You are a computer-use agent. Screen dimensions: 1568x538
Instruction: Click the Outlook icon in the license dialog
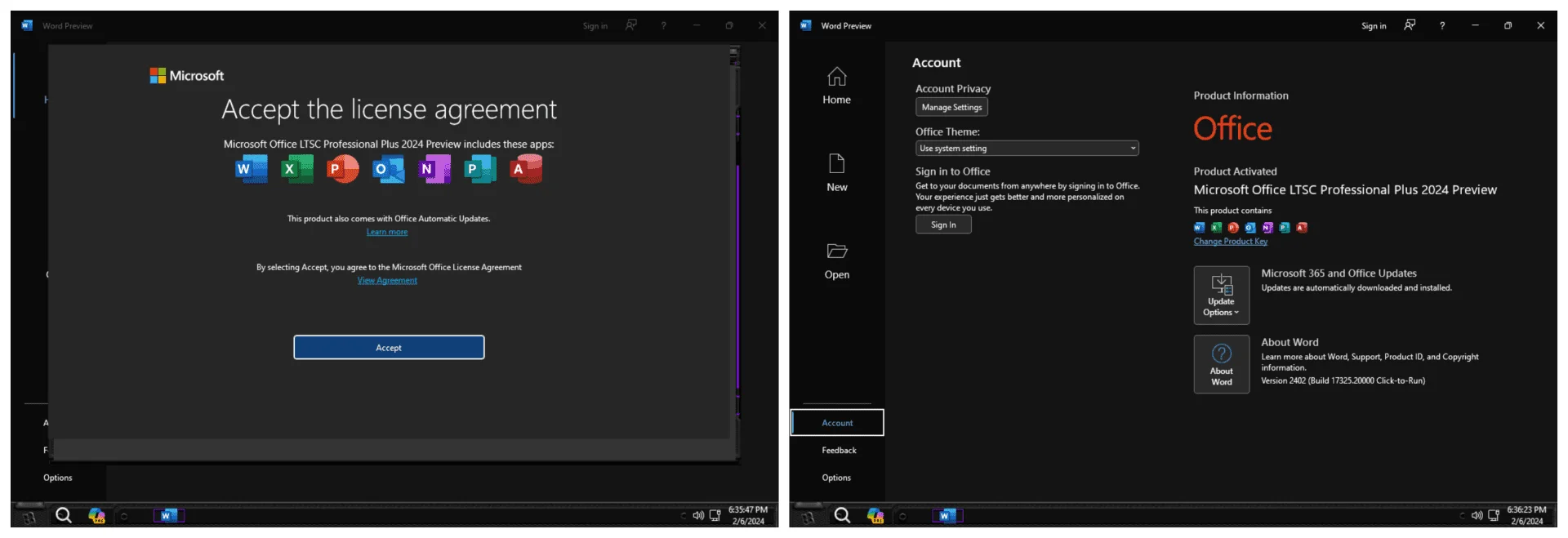389,169
